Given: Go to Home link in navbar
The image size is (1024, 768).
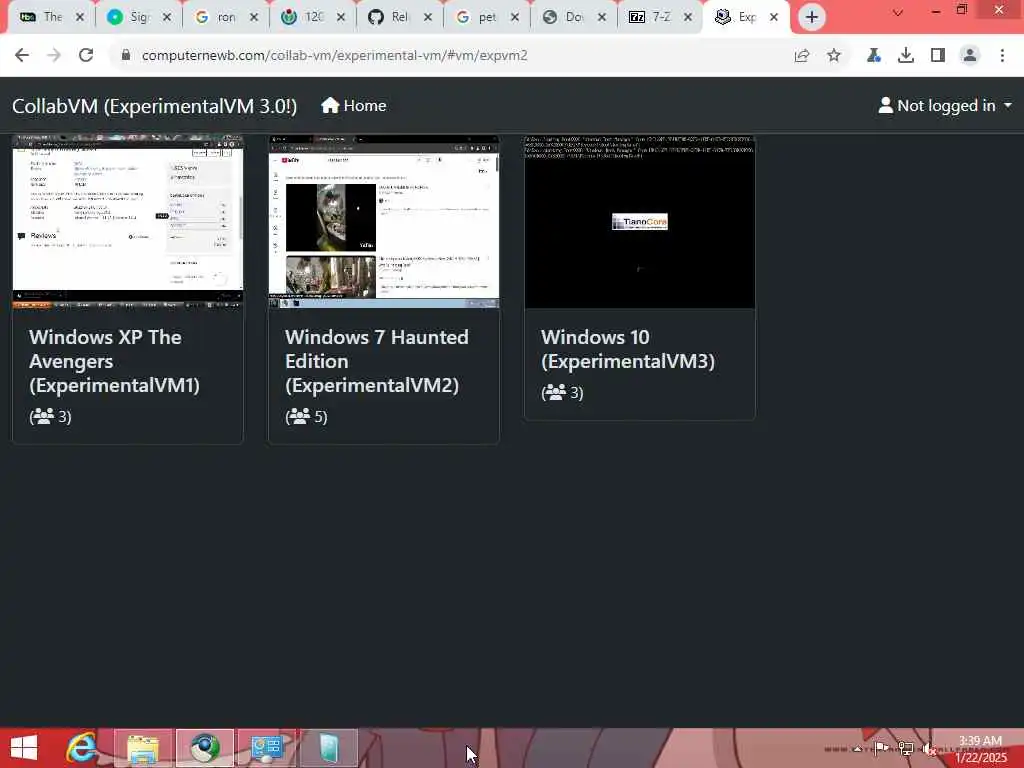Looking at the screenshot, I should pyautogui.click(x=353, y=106).
